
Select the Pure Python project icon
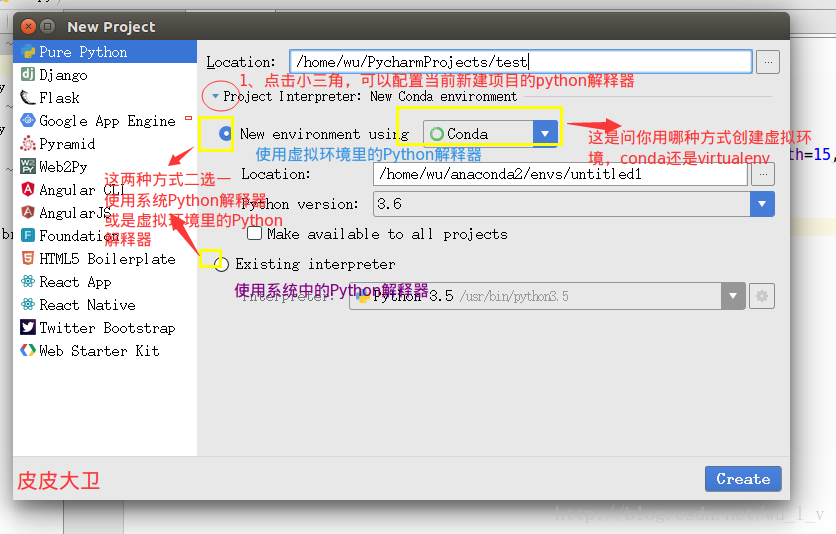28,52
